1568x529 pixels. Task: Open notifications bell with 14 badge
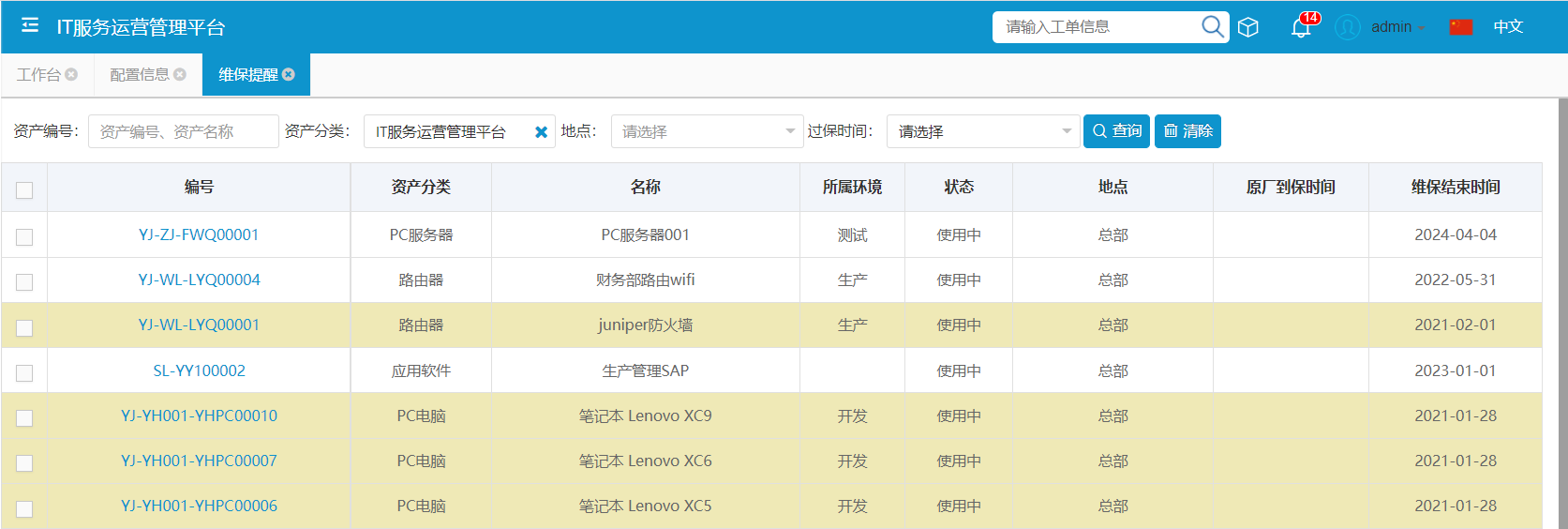point(1301,27)
